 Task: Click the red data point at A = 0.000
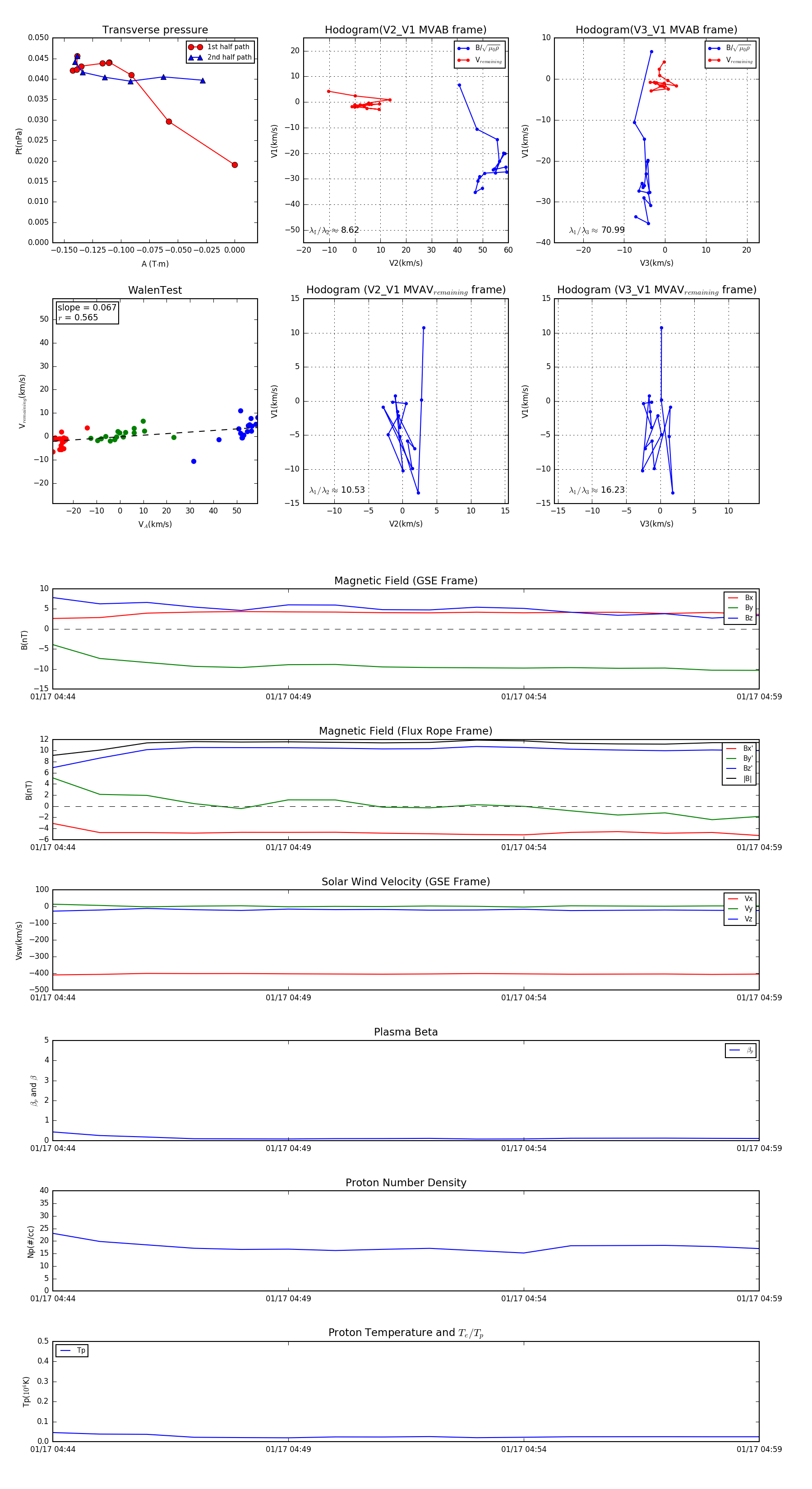(235, 165)
